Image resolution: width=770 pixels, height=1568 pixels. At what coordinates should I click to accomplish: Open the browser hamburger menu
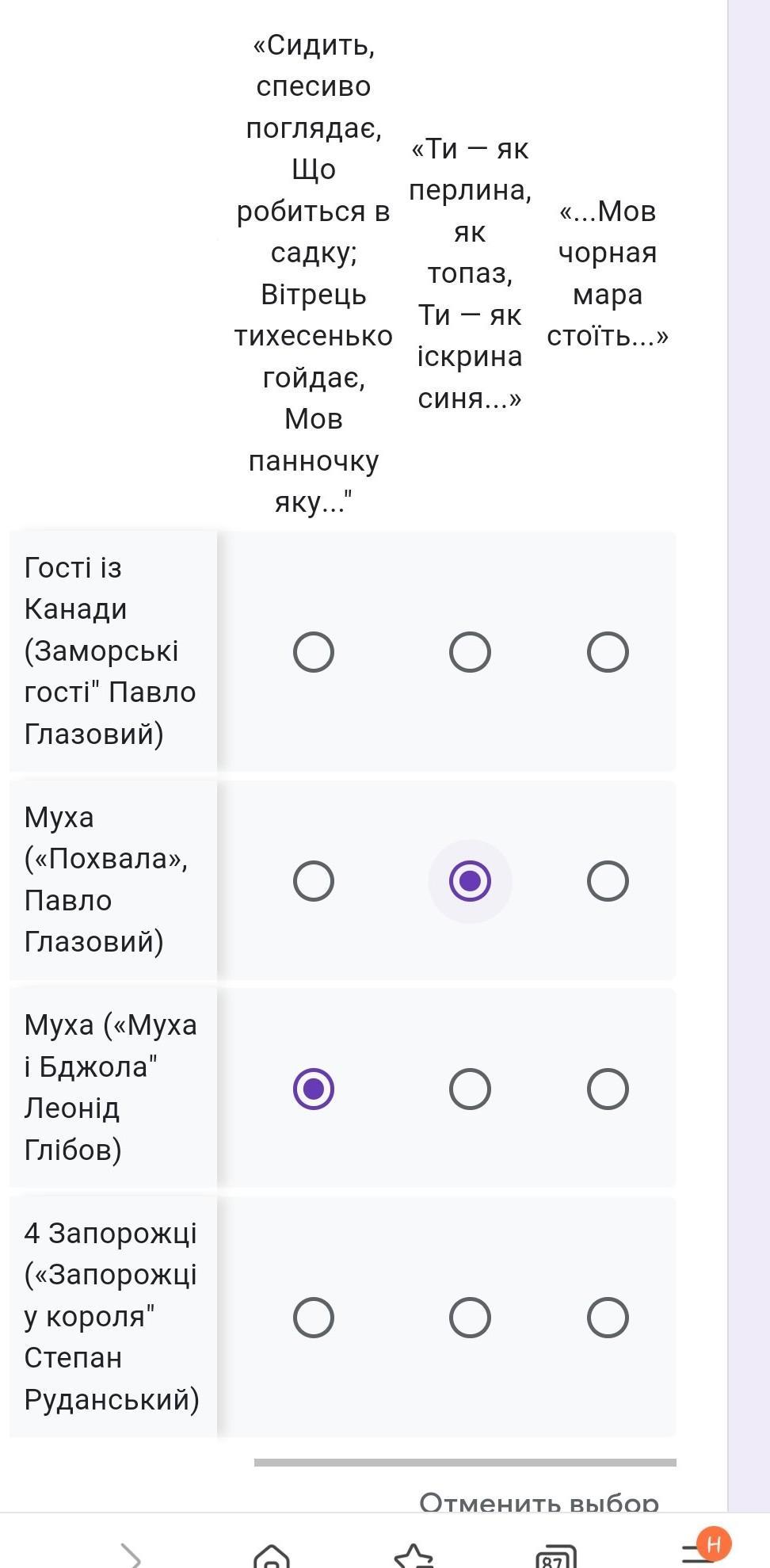[697, 1553]
